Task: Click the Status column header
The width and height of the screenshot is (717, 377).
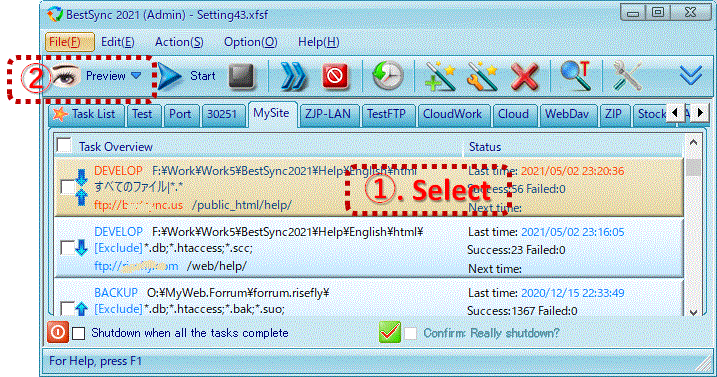Action: coord(485,147)
